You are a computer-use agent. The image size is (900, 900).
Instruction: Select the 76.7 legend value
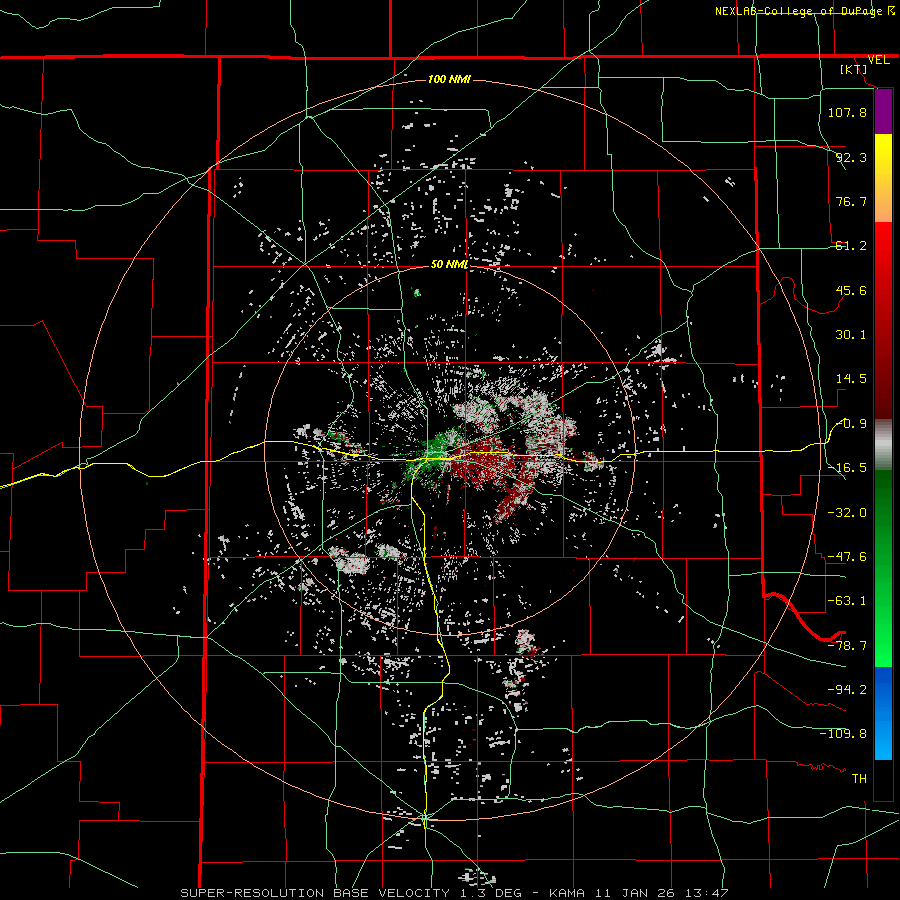click(x=851, y=201)
